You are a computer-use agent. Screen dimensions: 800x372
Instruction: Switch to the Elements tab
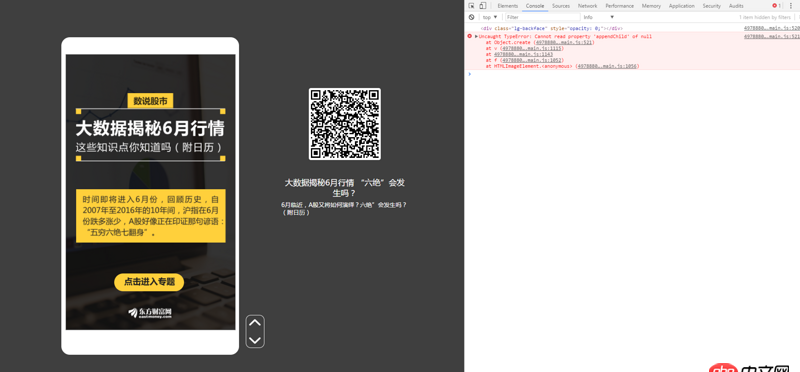[508, 6]
